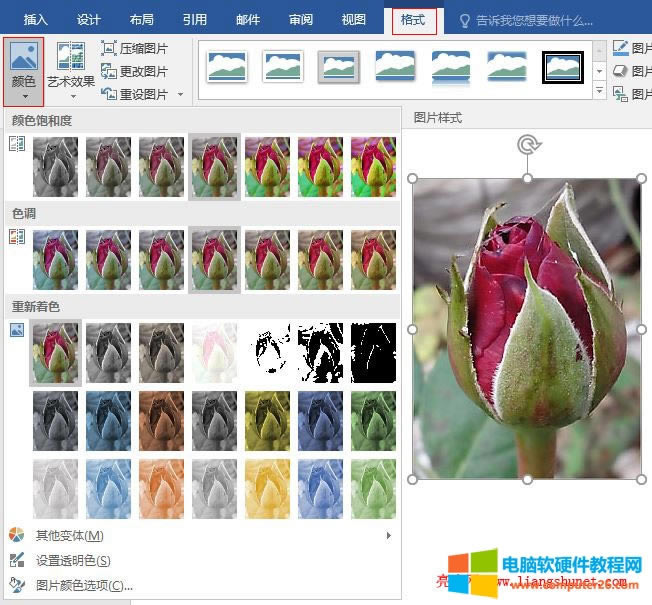Select the first picture style thumbnail
The height and width of the screenshot is (605, 652).
coord(227,67)
